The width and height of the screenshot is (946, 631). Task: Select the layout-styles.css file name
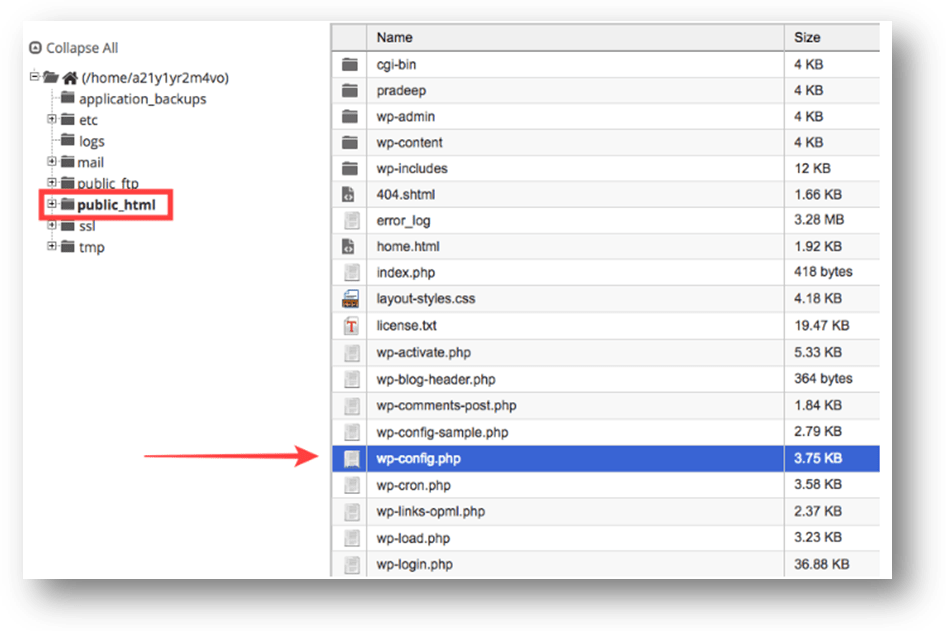click(x=426, y=299)
